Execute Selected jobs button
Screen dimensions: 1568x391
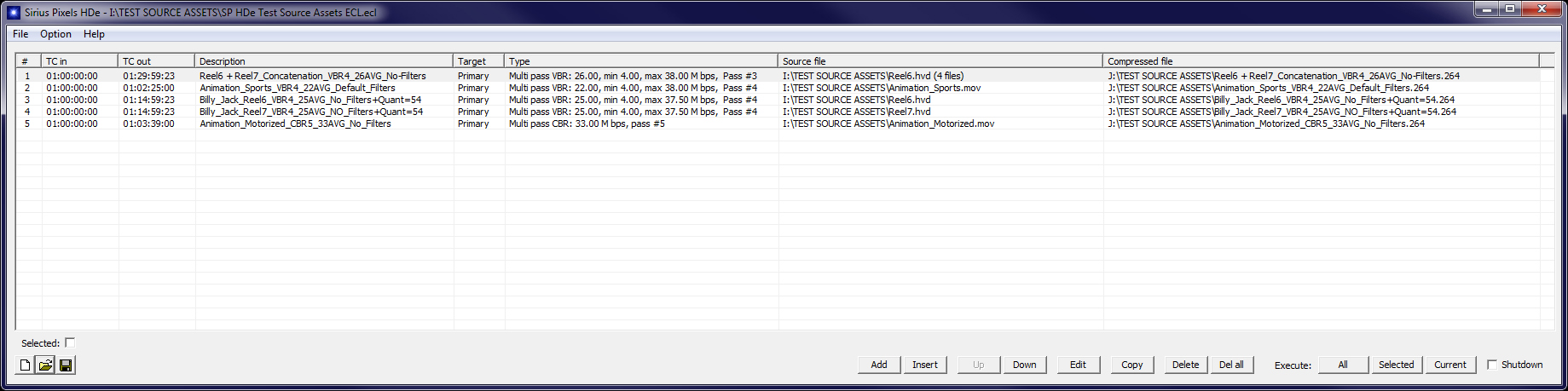[x=1397, y=365]
